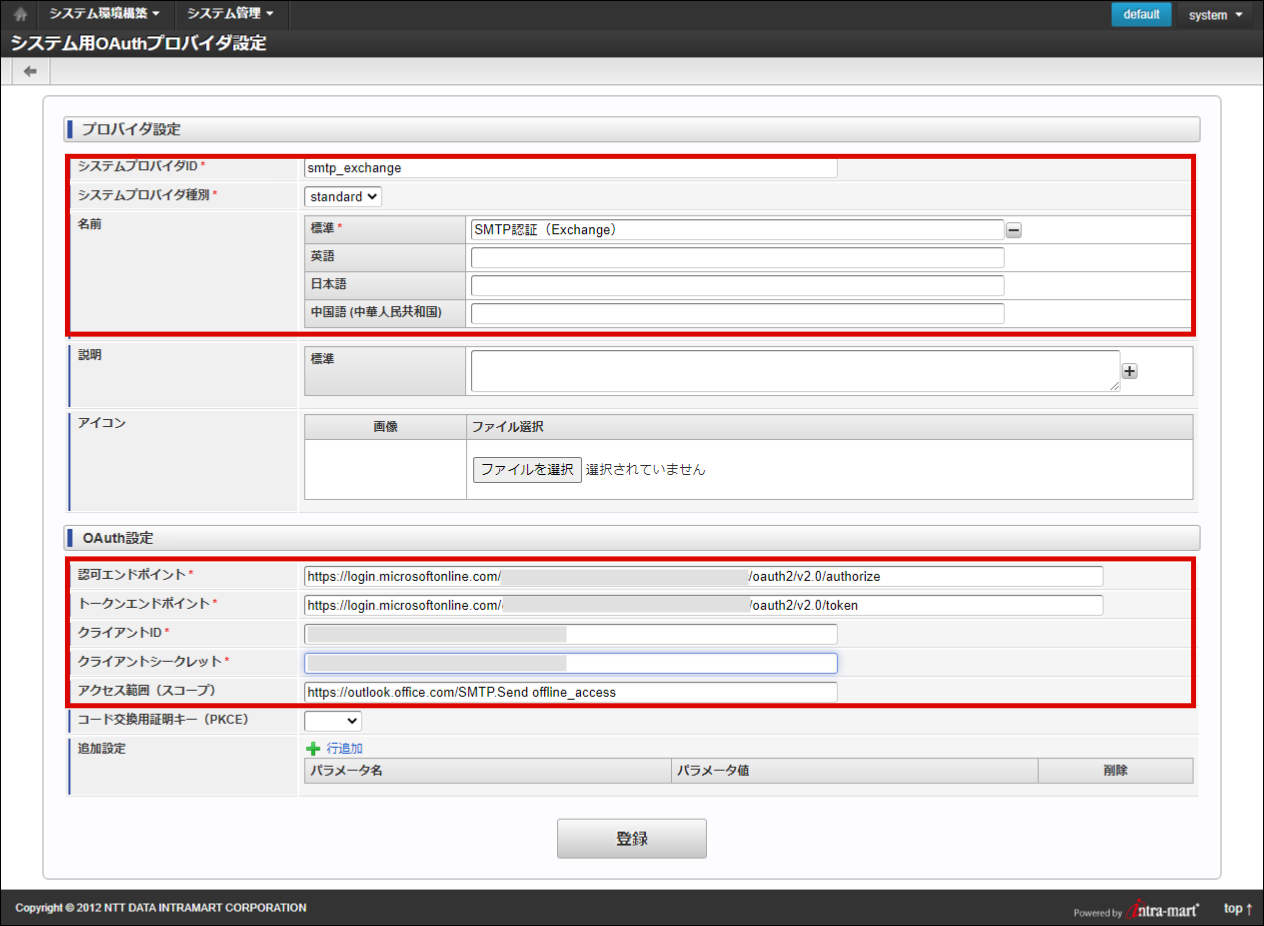Click the システムプロバイダID input field
The width and height of the screenshot is (1264, 926).
570,168
